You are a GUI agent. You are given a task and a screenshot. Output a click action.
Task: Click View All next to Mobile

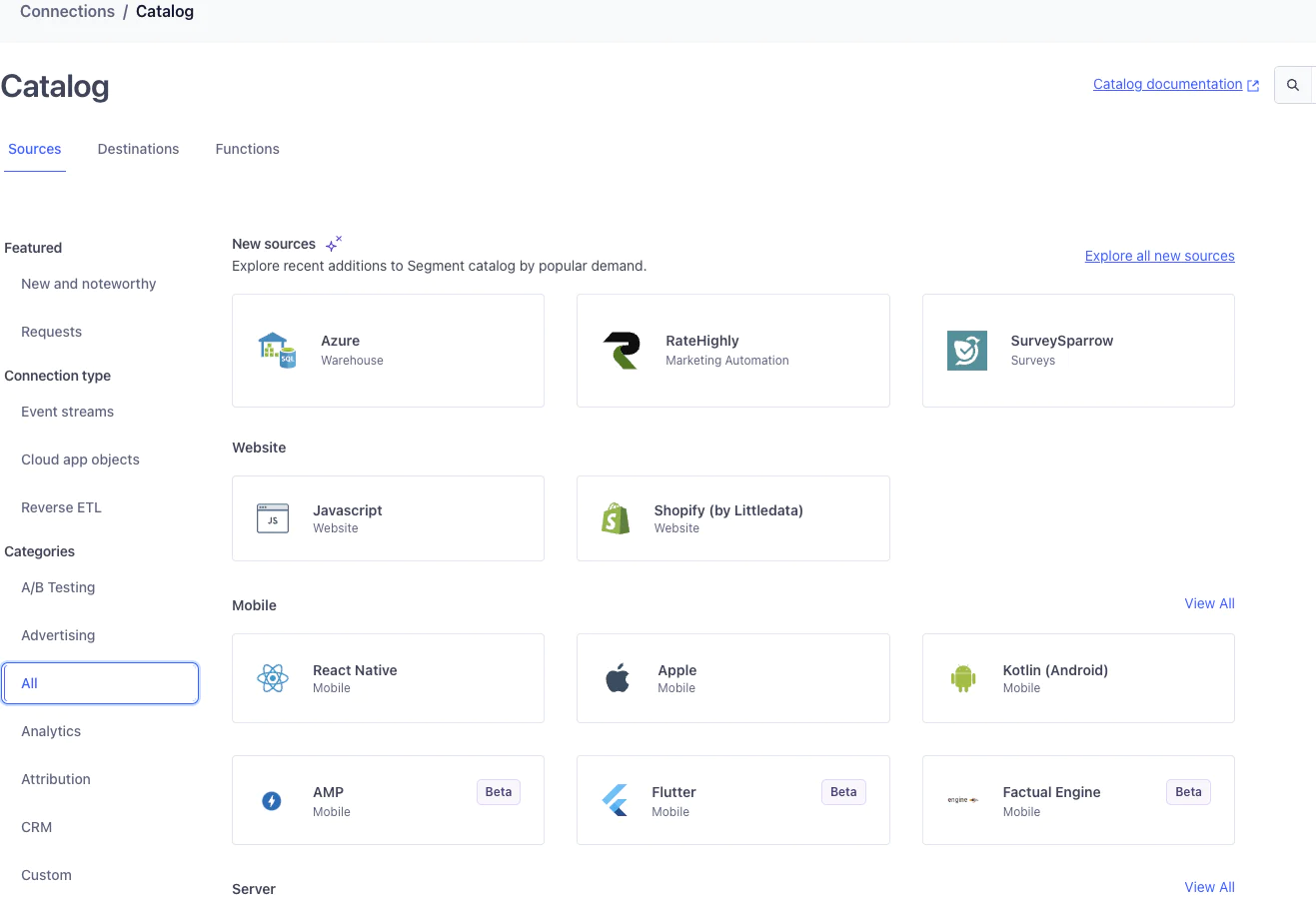tap(1209, 603)
